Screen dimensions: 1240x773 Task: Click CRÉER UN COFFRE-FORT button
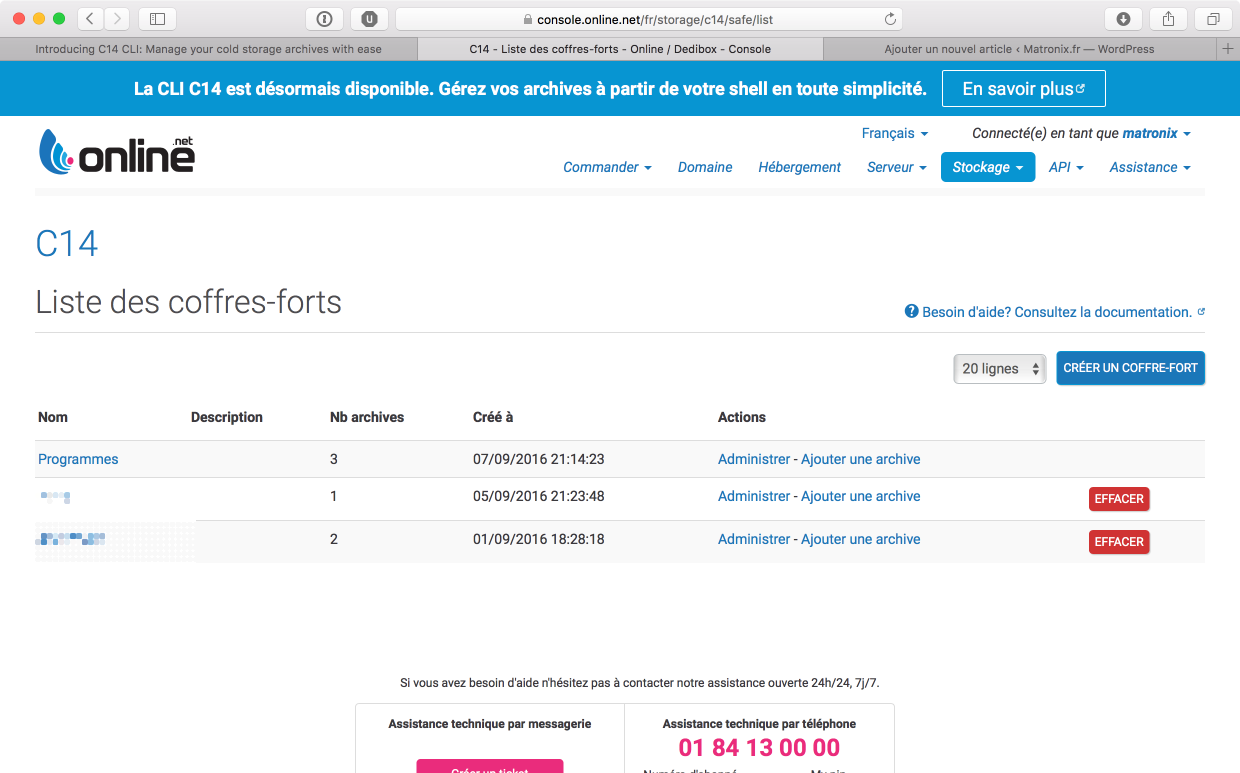click(x=1131, y=368)
